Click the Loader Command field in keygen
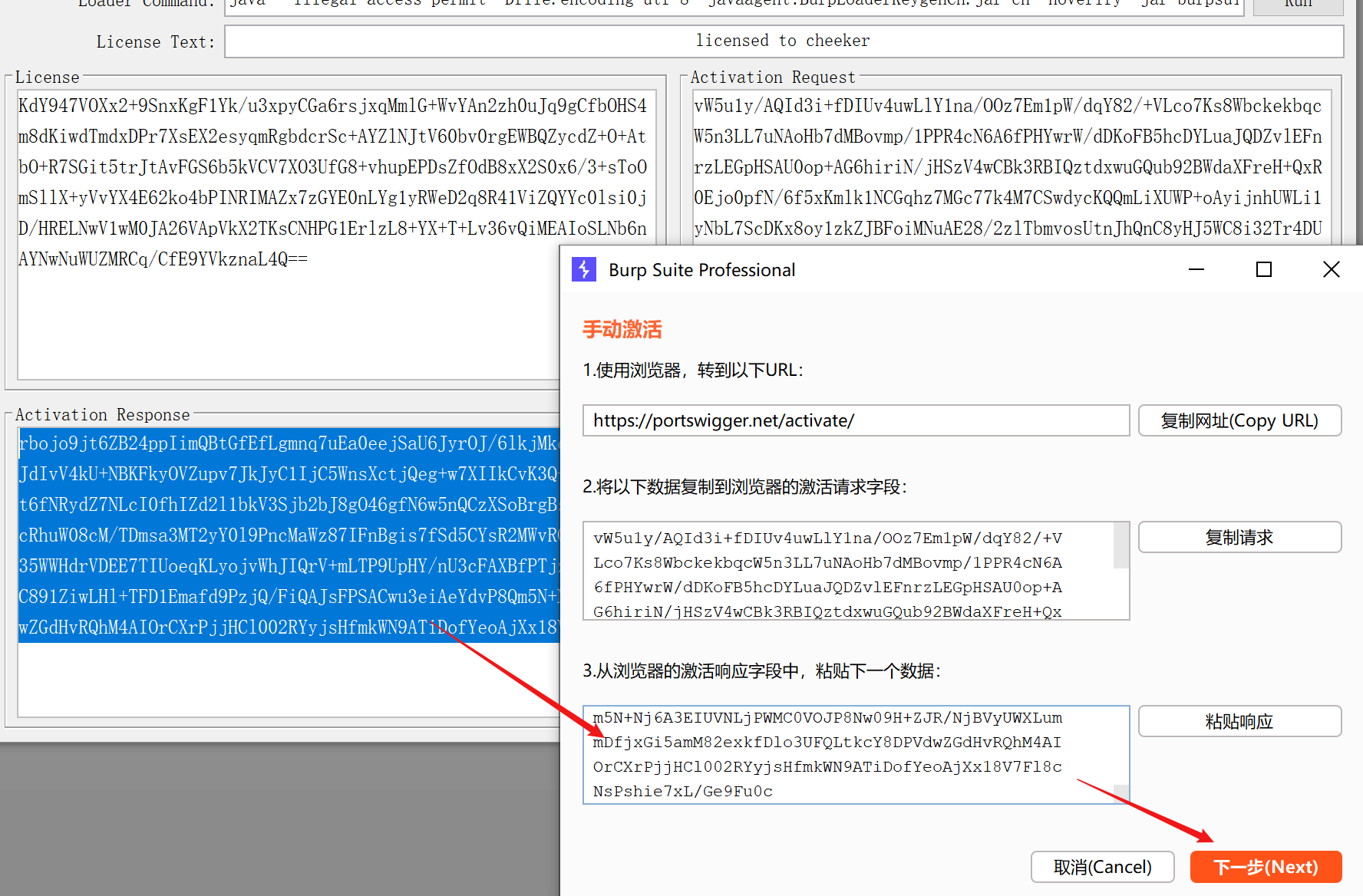This screenshot has width=1363, height=896. point(734,6)
